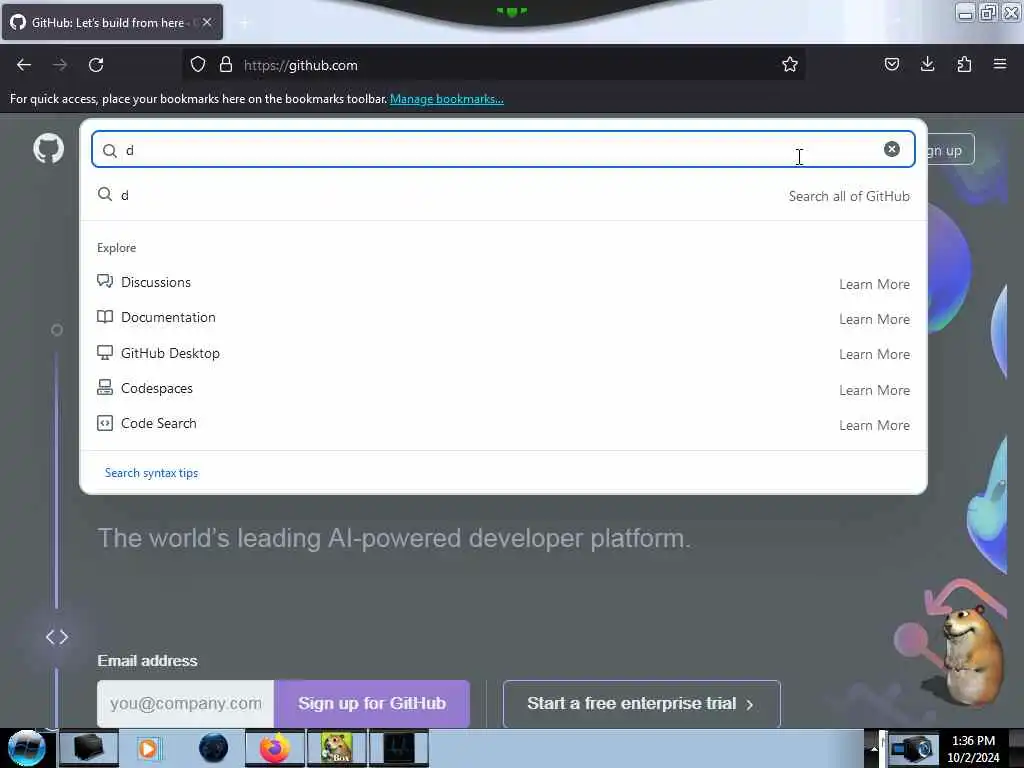The height and width of the screenshot is (768, 1024).
Task: Expand the system tray hidden icons arrow
Action: [x=874, y=748]
